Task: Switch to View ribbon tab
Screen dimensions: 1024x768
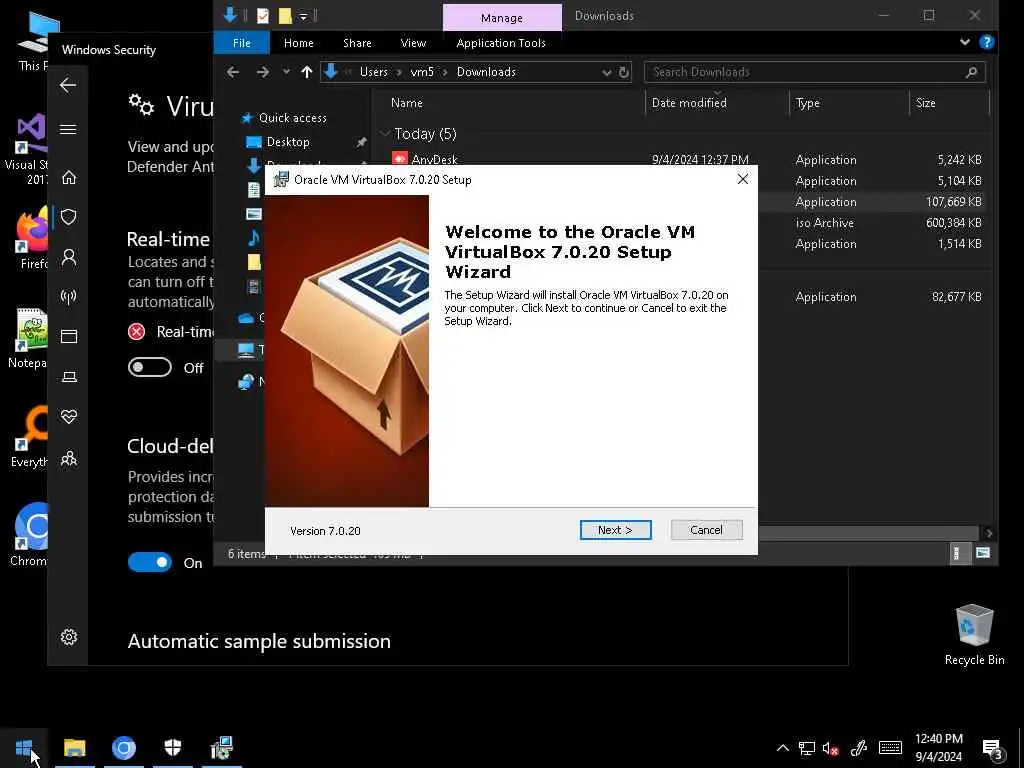Action: tap(413, 43)
